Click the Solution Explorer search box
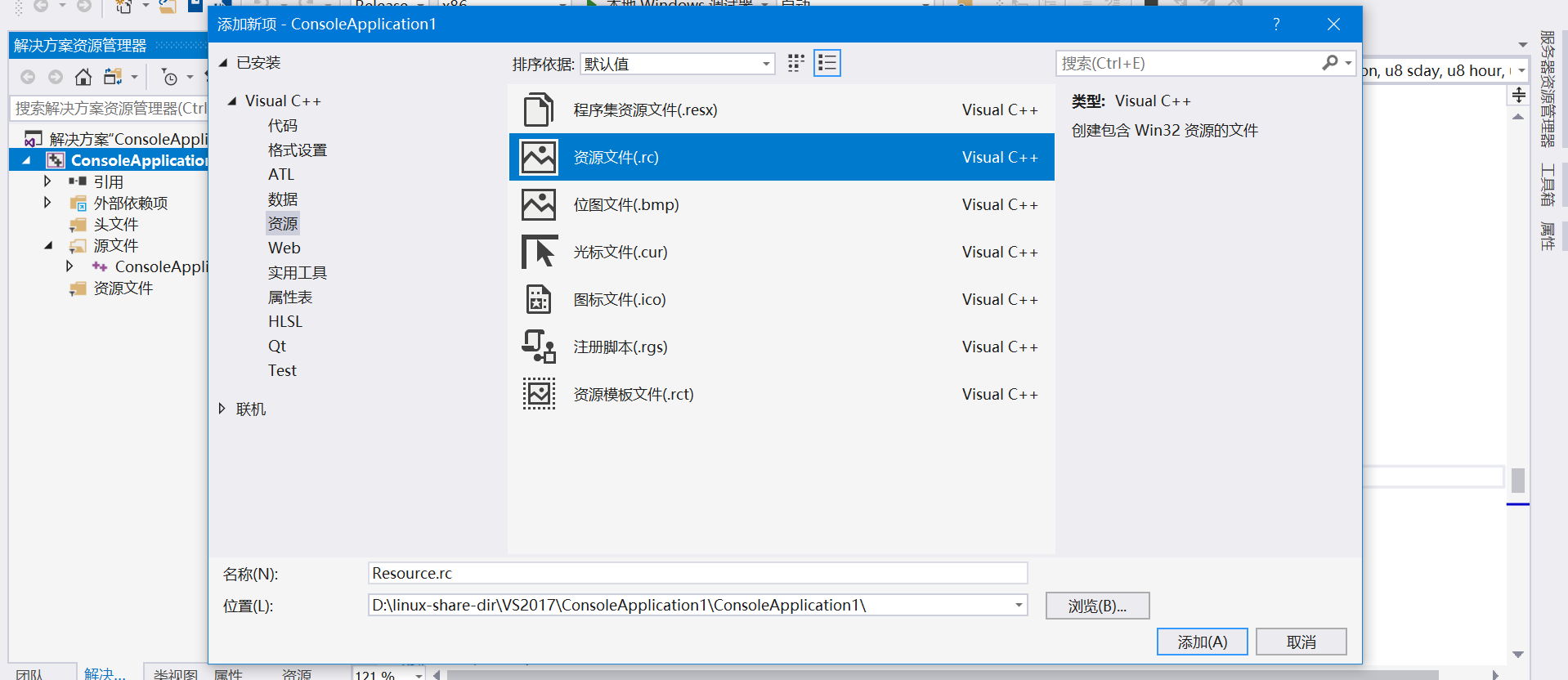 click(110, 108)
